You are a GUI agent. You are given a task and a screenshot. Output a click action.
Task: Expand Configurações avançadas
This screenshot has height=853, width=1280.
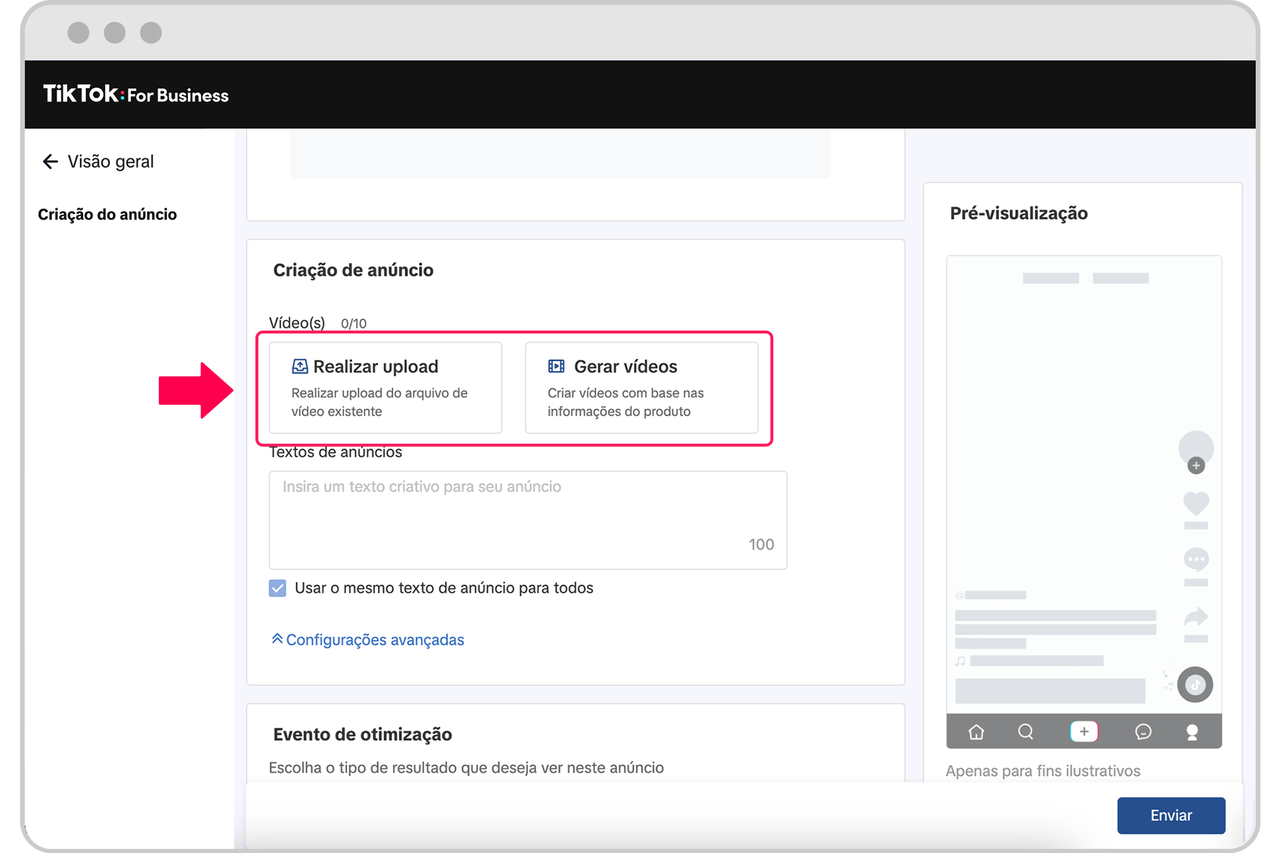[368, 640]
